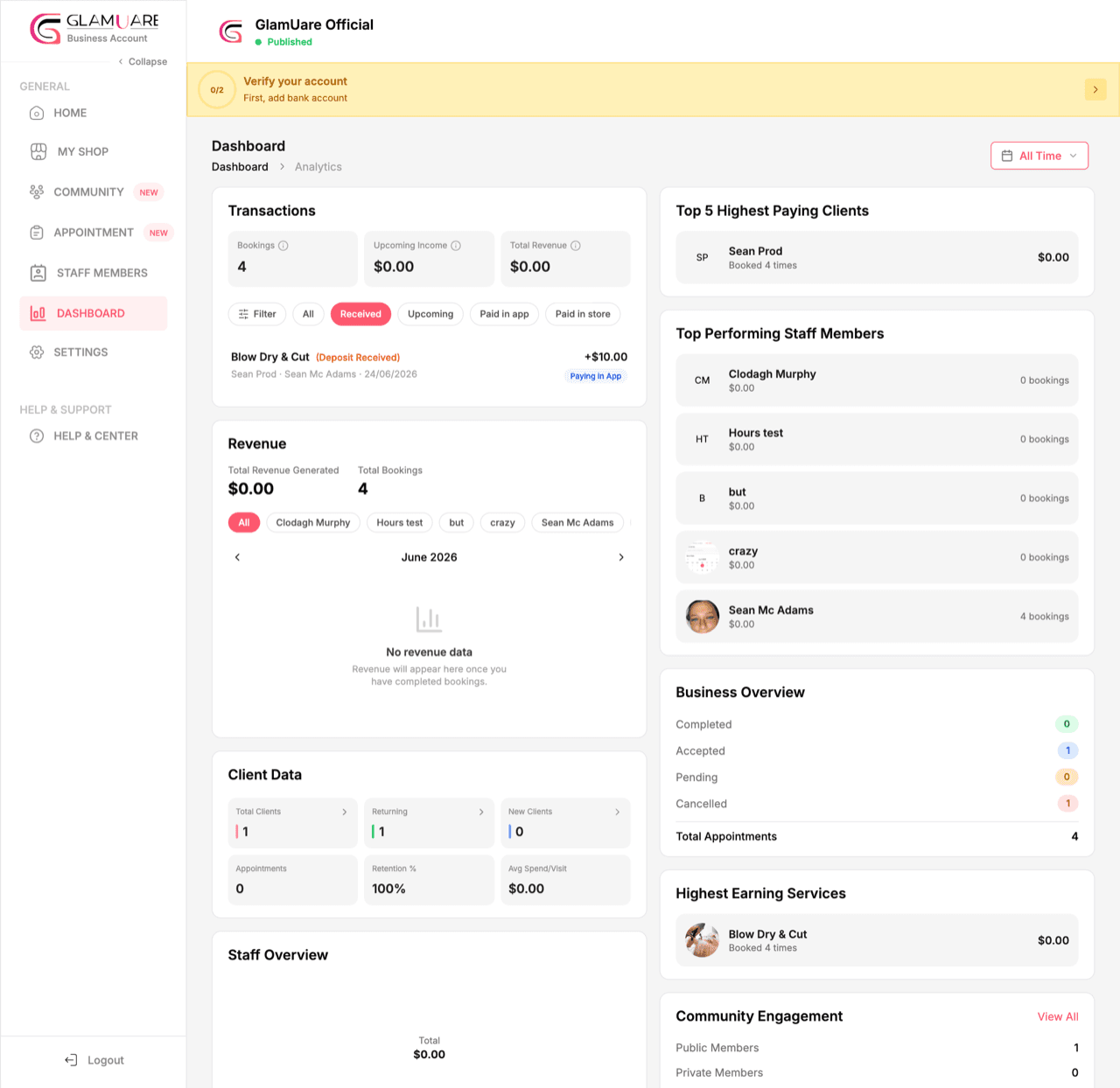Expand the Returning clients card chevron
This screenshot has width=1120, height=1088.
pyautogui.click(x=481, y=812)
